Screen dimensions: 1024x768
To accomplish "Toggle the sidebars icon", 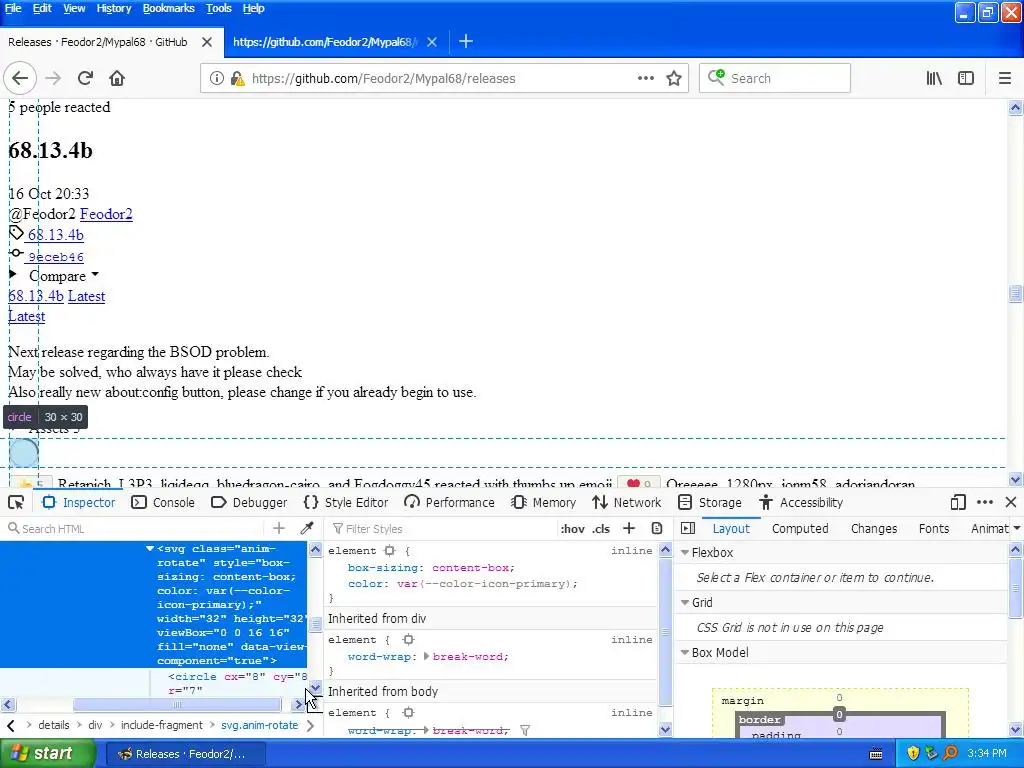I will coord(966,78).
